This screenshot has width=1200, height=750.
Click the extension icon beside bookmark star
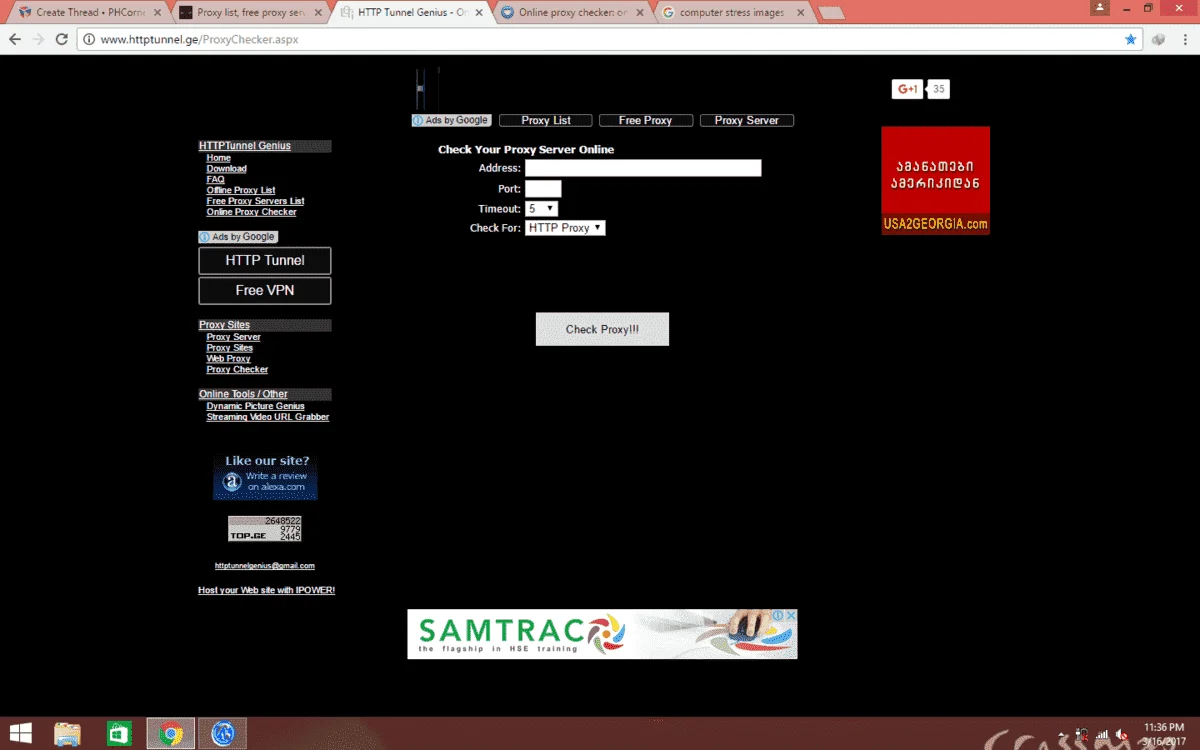click(1158, 39)
